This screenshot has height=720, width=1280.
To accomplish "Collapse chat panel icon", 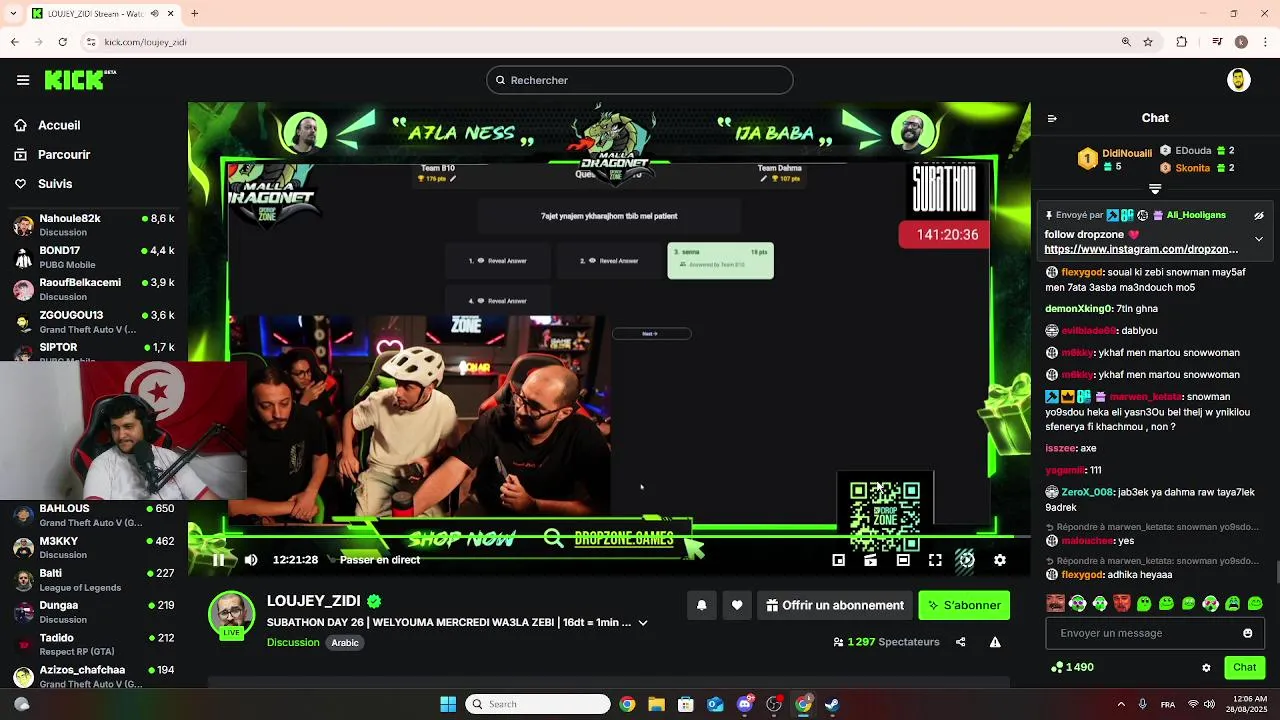I will (1052, 118).
